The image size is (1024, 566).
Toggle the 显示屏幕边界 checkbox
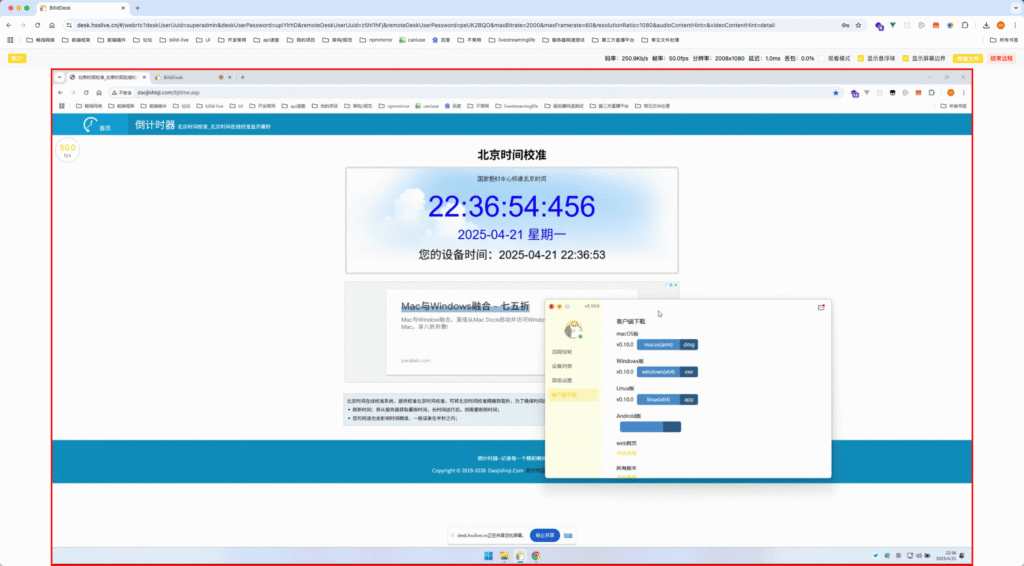click(x=905, y=59)
